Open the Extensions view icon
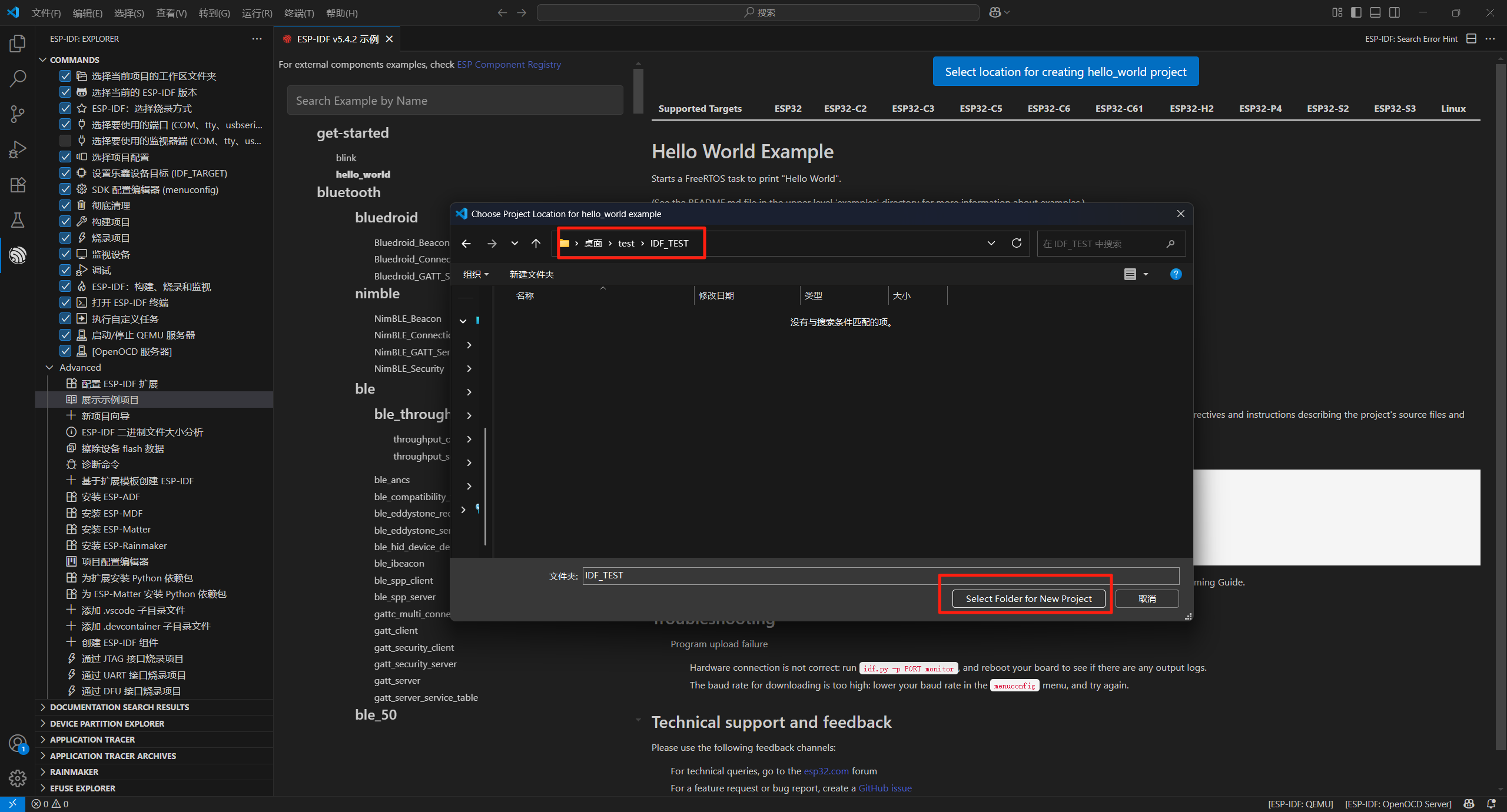 pyautogui.click(x=18, y=185)
